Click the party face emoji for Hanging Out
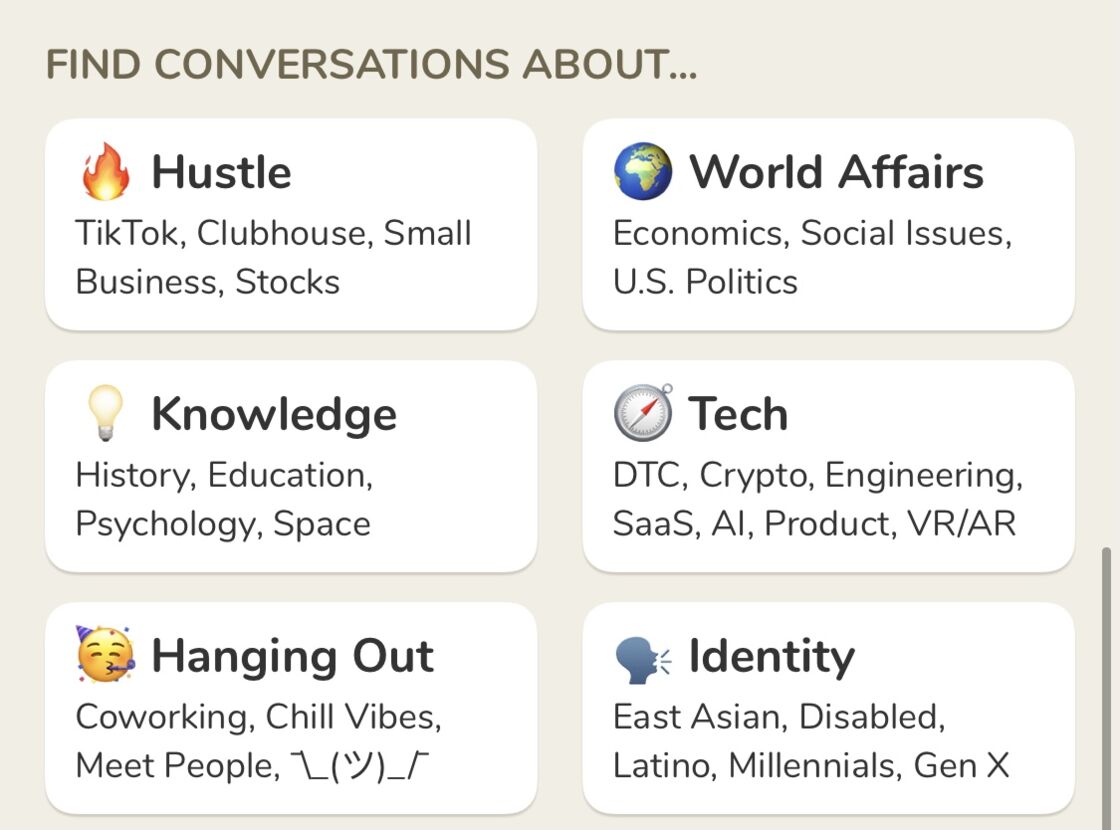This screenshot has height=830, width=1120. pyautogui.click(x=106, y=654)
